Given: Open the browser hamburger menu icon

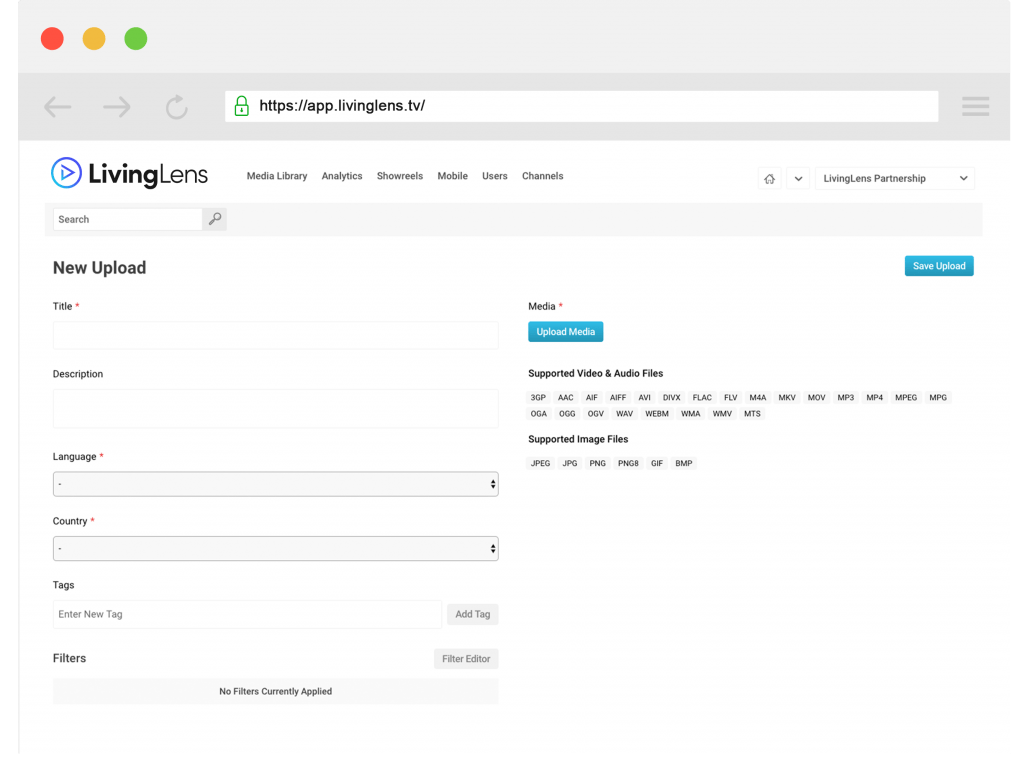Looking at the screenshot, I should click(975, 106).
